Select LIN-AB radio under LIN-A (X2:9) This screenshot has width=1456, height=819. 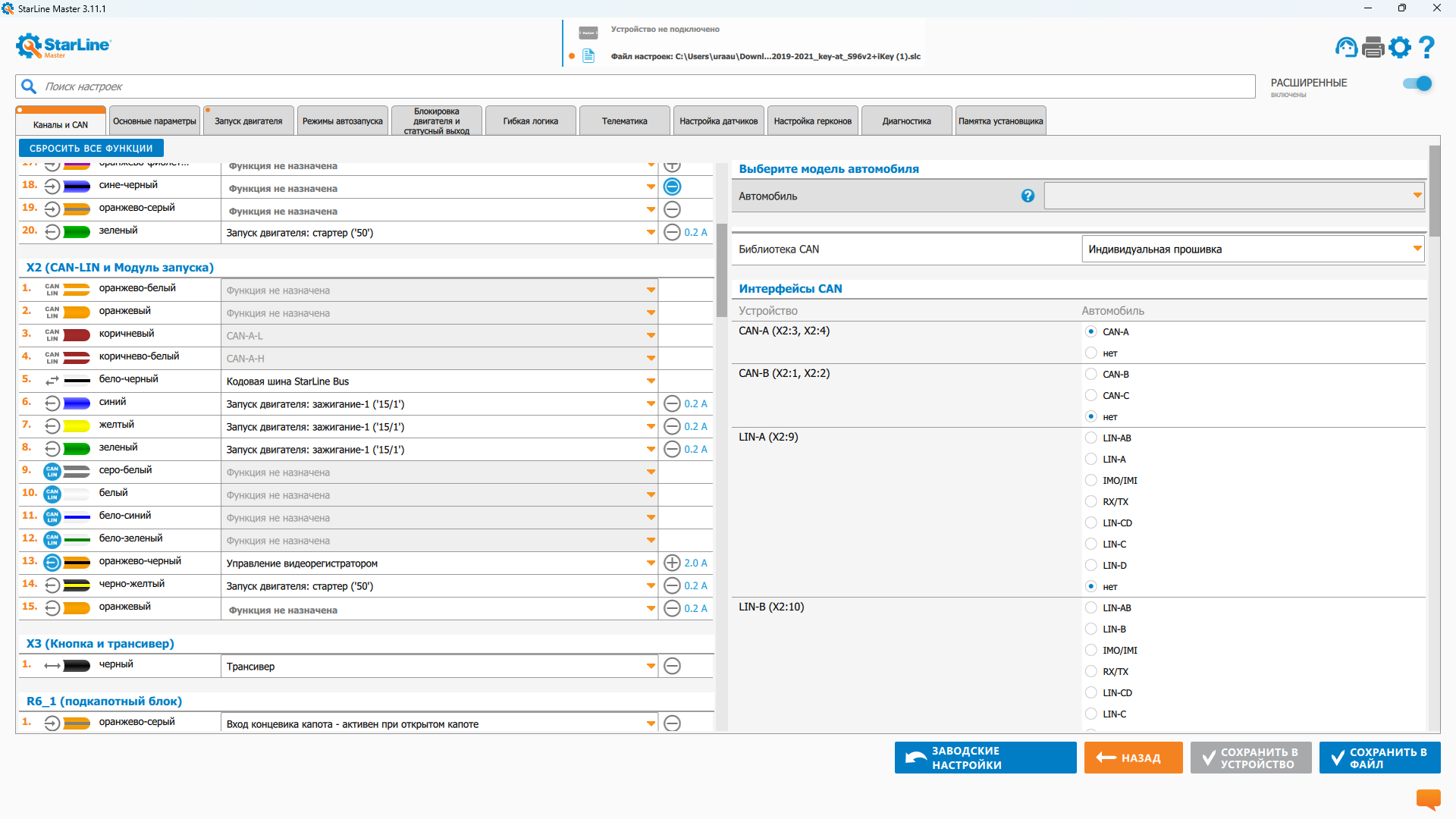[x=1090, y=438]
